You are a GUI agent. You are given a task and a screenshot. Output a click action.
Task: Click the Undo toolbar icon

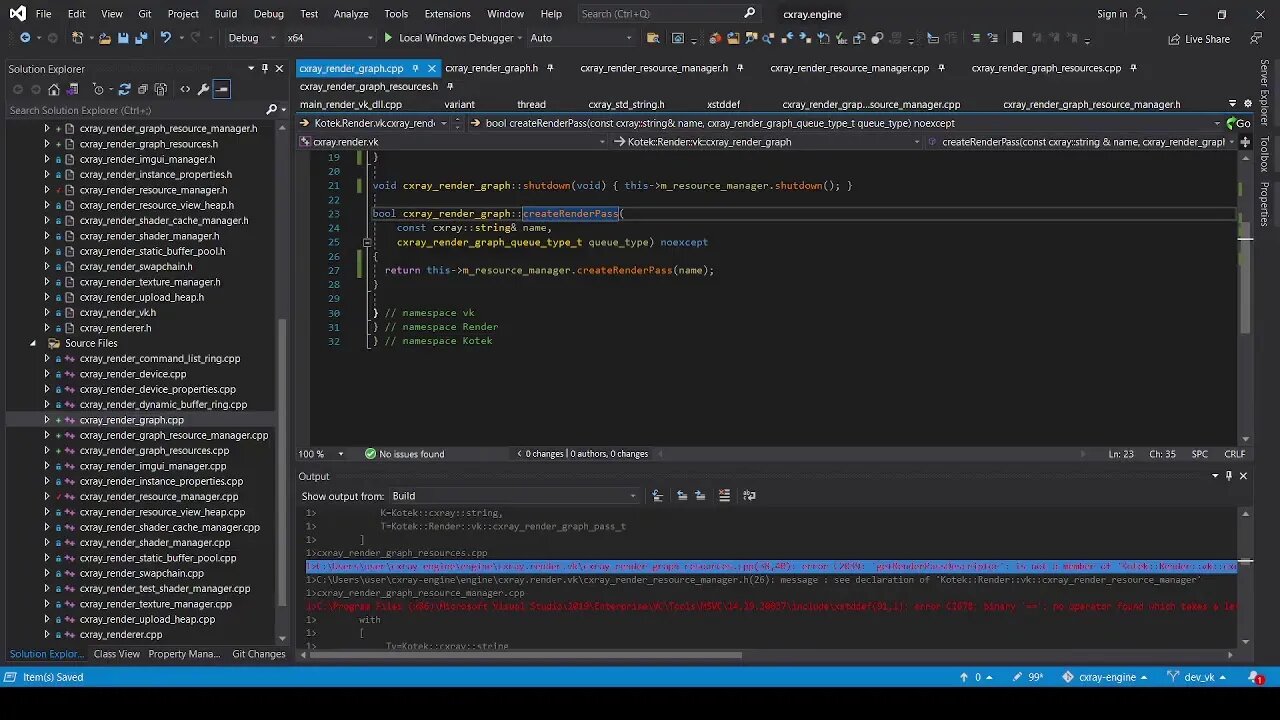point(165,38)
